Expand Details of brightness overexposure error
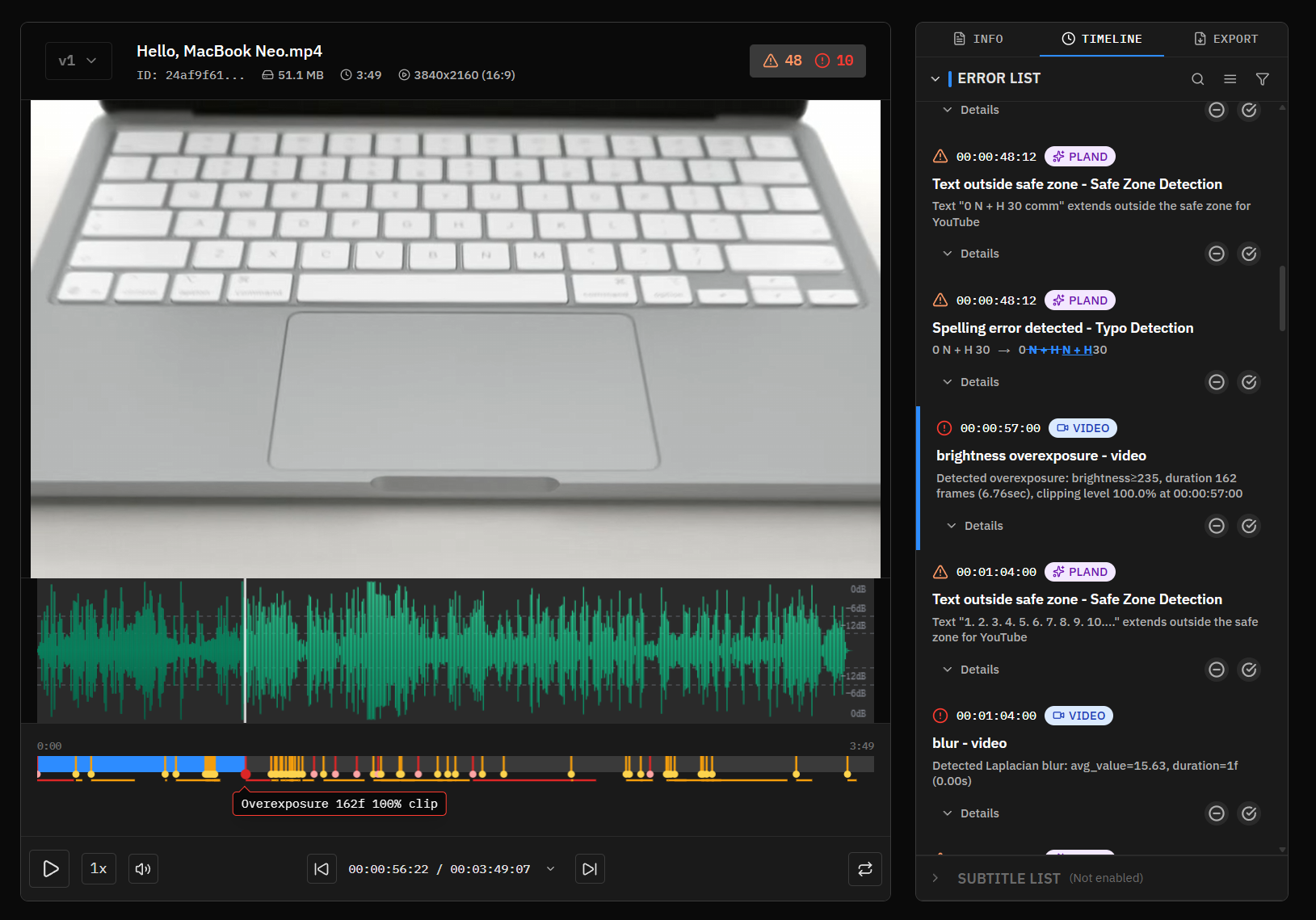The height and width of the screenshot is (920, 1316). tap(975, 526)
